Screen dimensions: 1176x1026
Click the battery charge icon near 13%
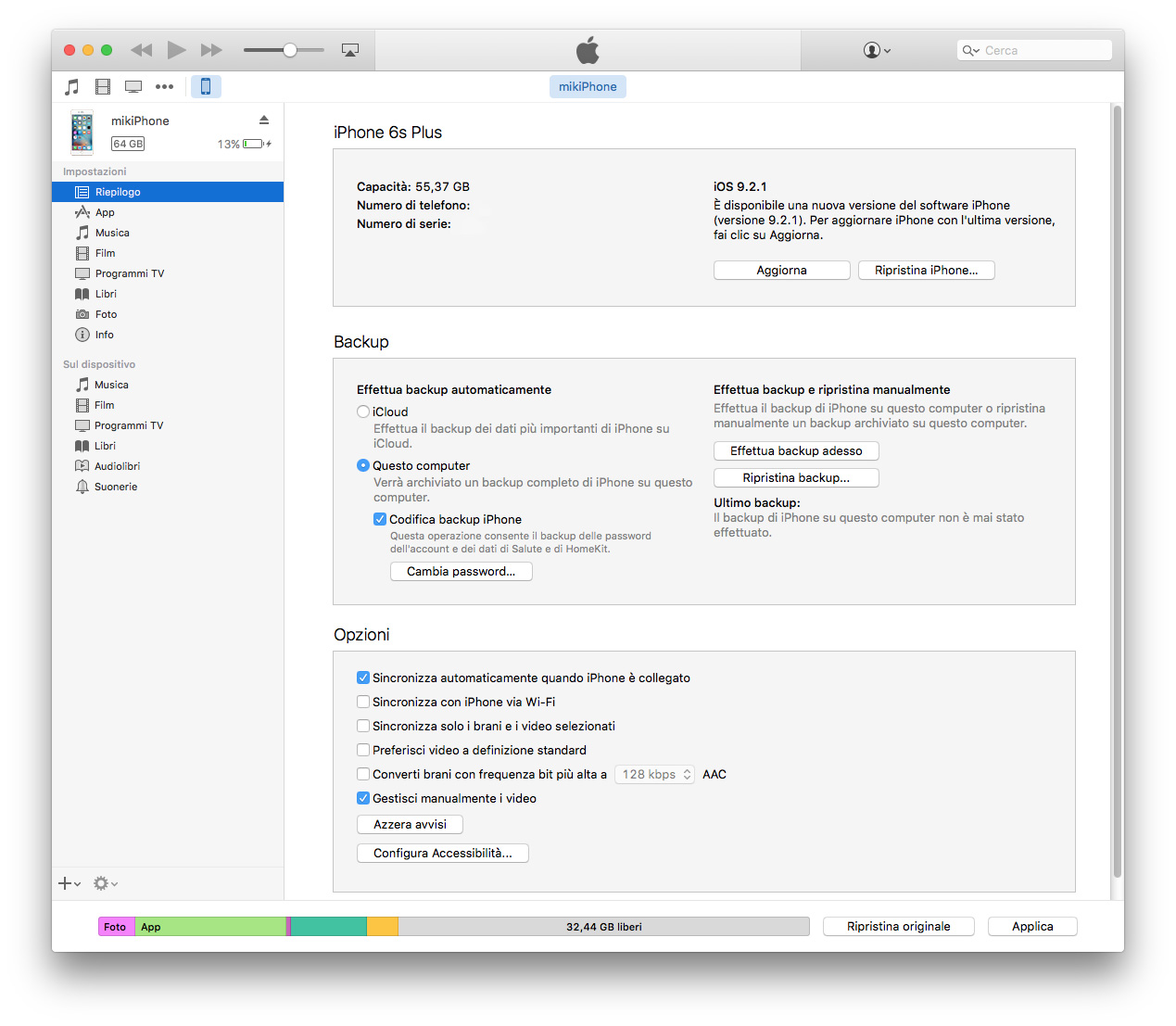pos(257,144)
